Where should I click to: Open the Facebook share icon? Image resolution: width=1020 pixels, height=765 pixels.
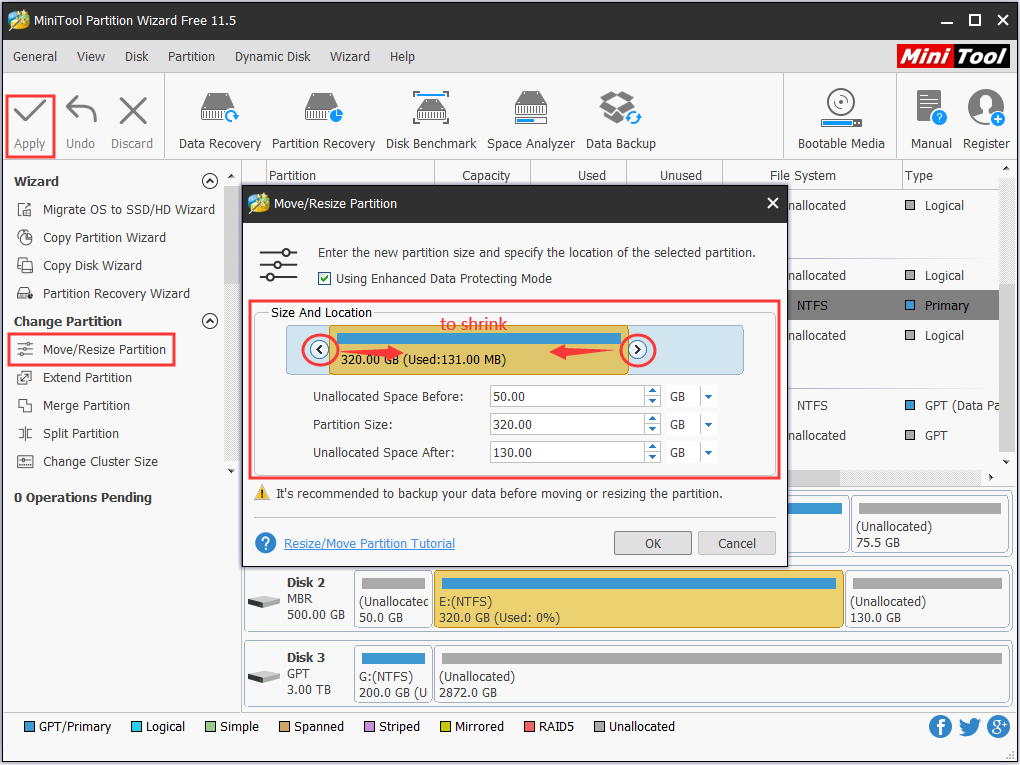coord(940,726)
